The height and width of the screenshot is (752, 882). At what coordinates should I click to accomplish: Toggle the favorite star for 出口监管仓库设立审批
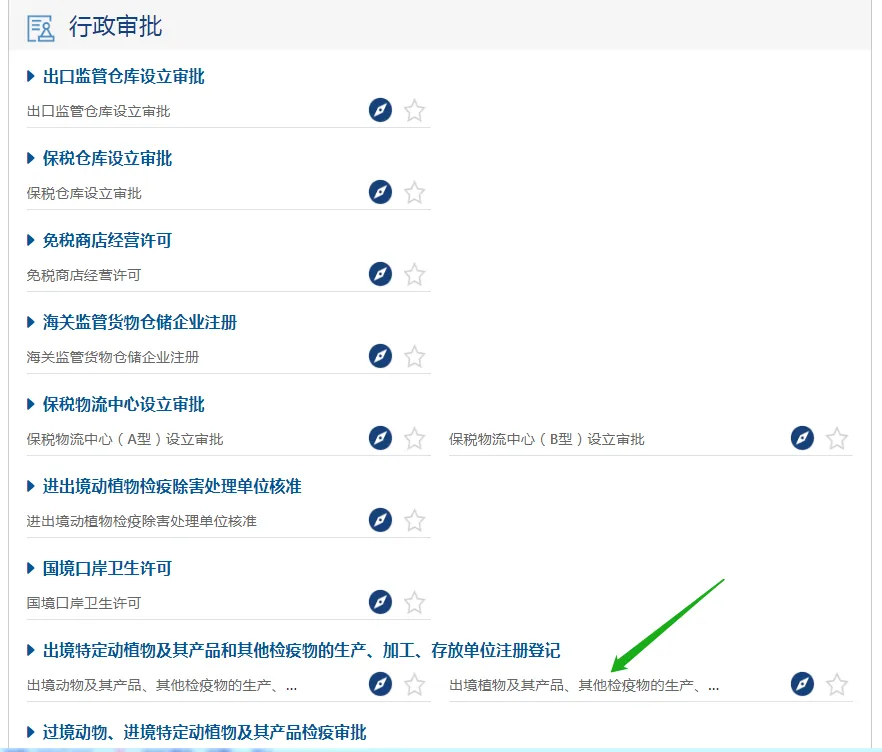pos(414,110)
